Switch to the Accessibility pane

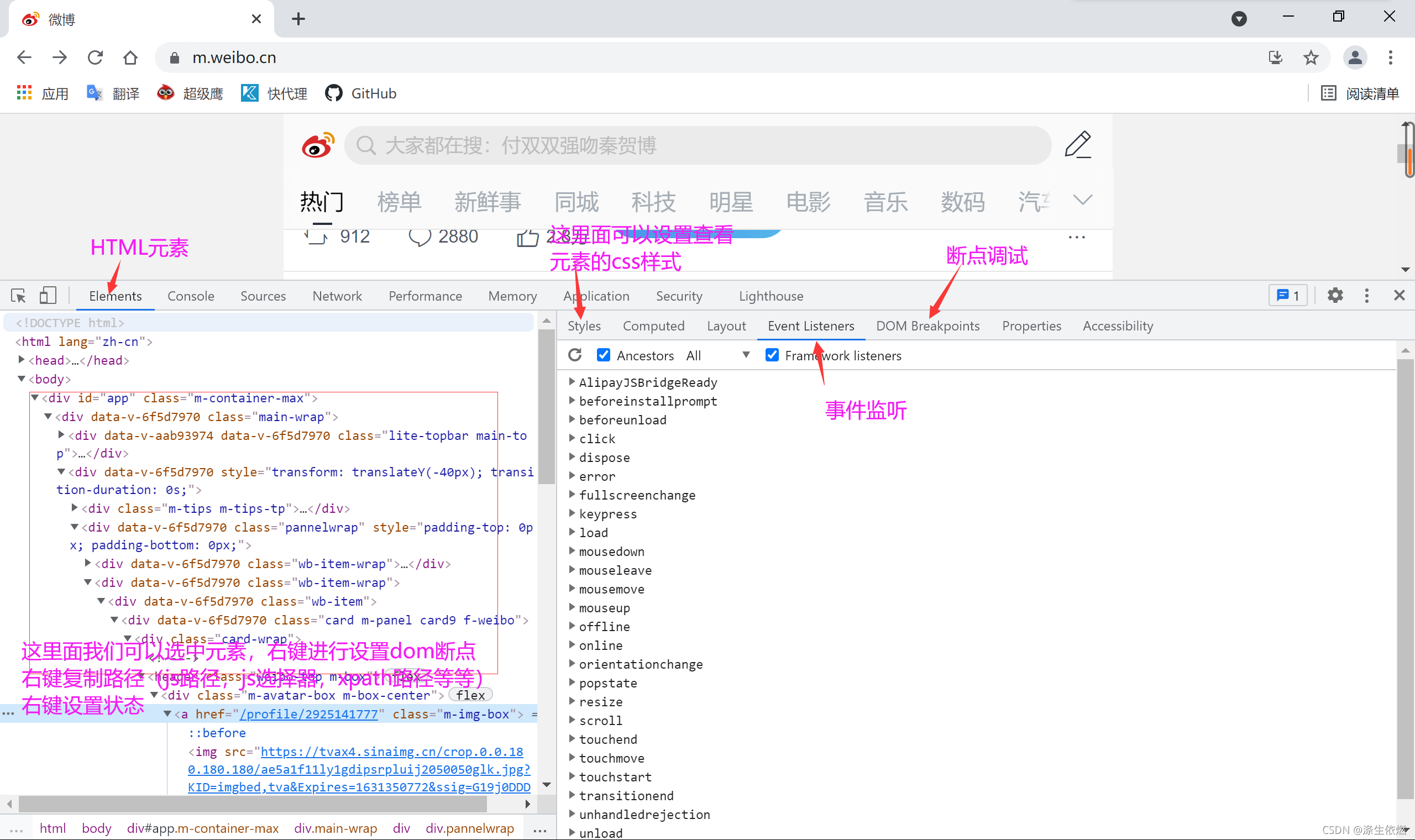point(1118,326)
